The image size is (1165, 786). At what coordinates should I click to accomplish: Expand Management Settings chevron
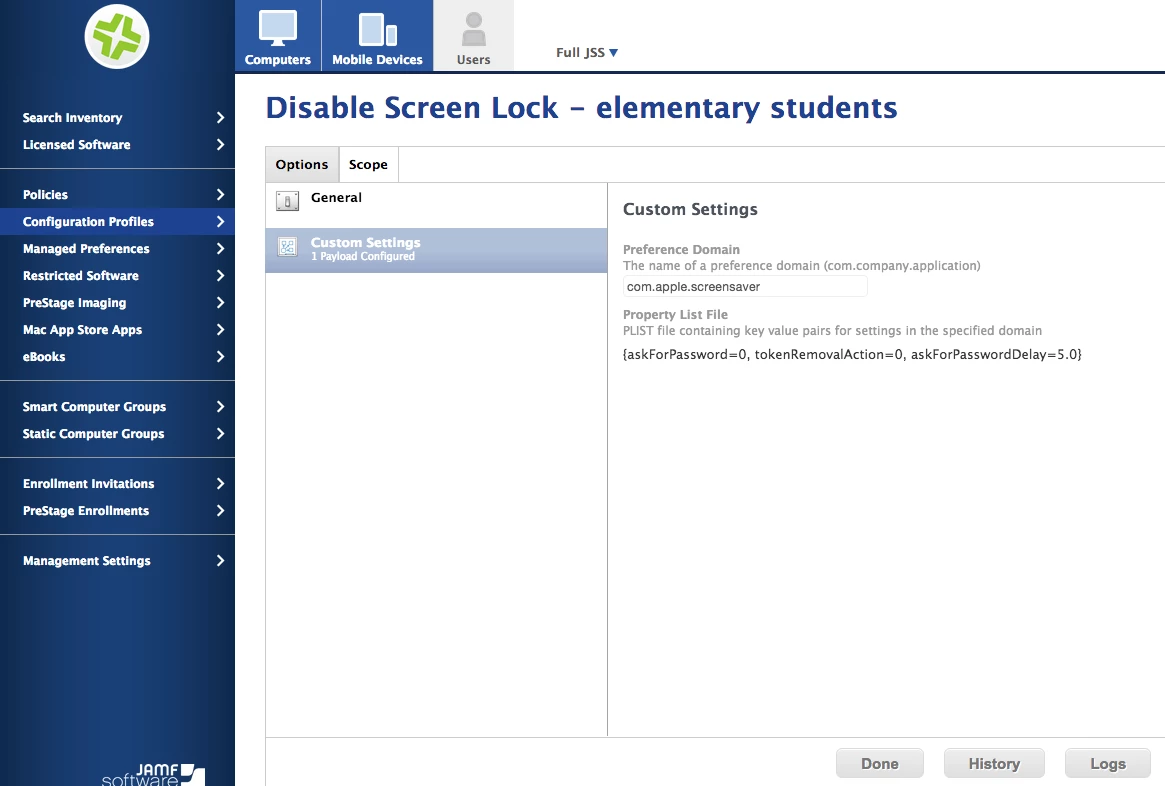220,561
